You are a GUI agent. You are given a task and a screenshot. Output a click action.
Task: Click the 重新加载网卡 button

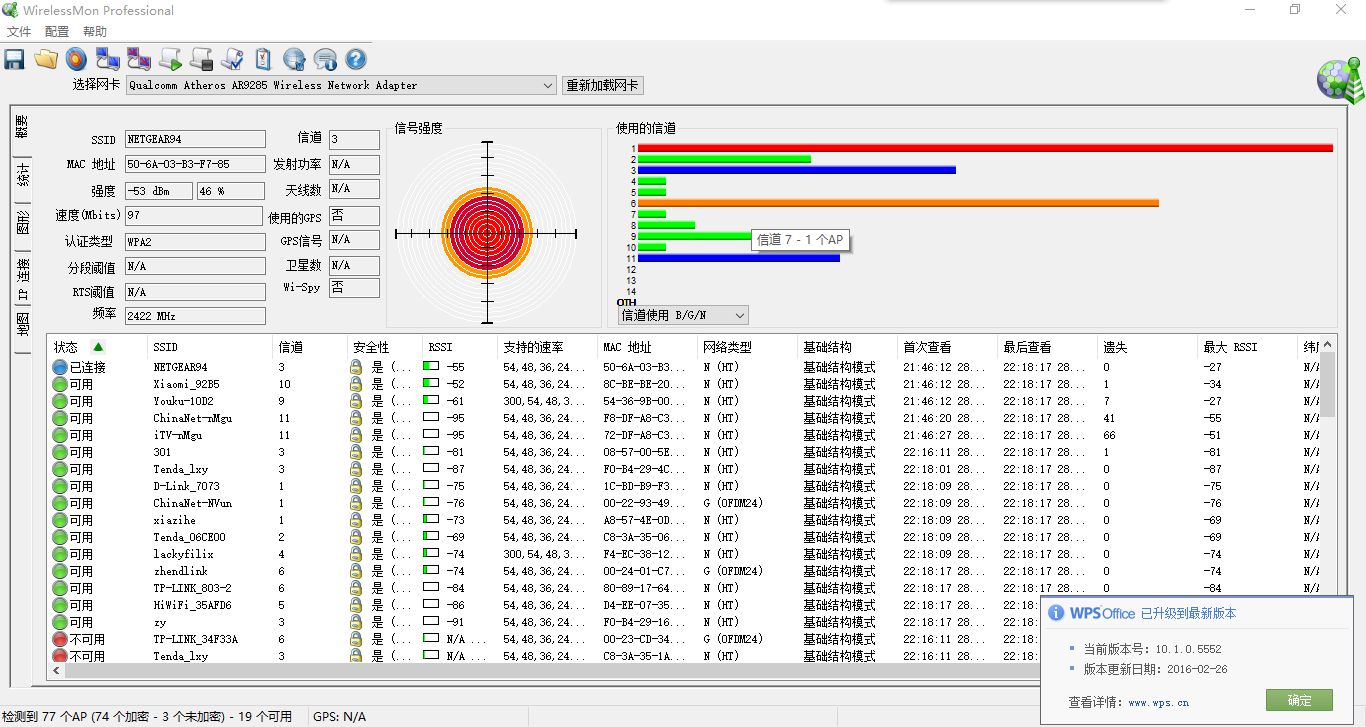(602, 86)
